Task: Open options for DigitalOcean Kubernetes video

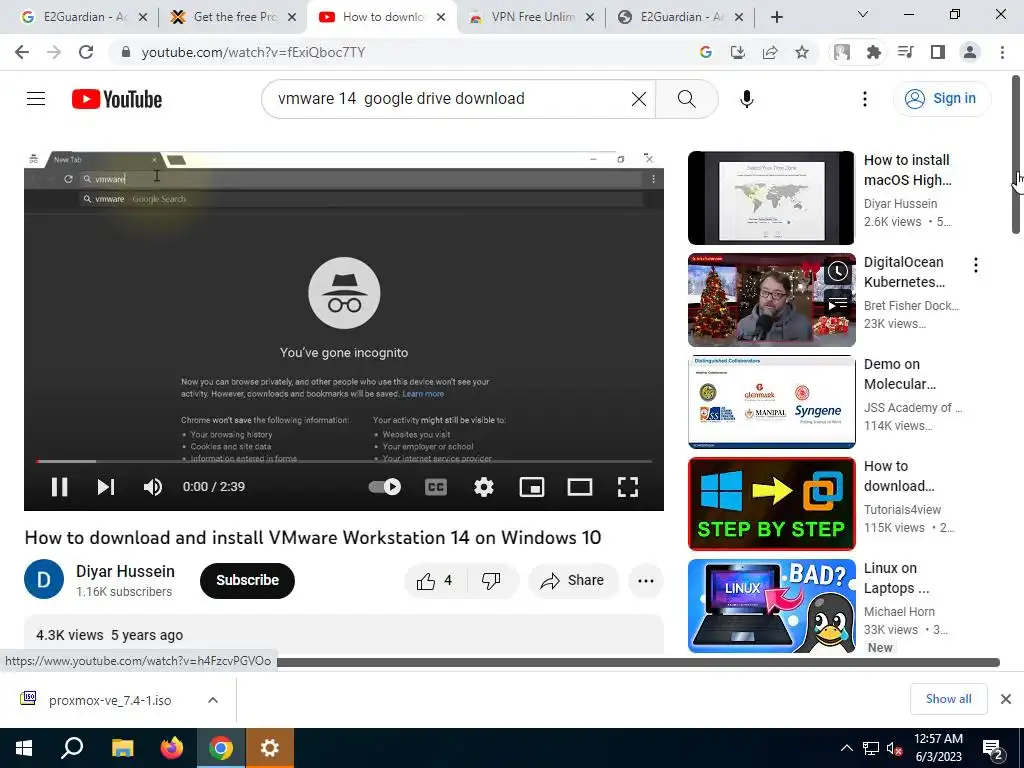Action: point(976,265)
